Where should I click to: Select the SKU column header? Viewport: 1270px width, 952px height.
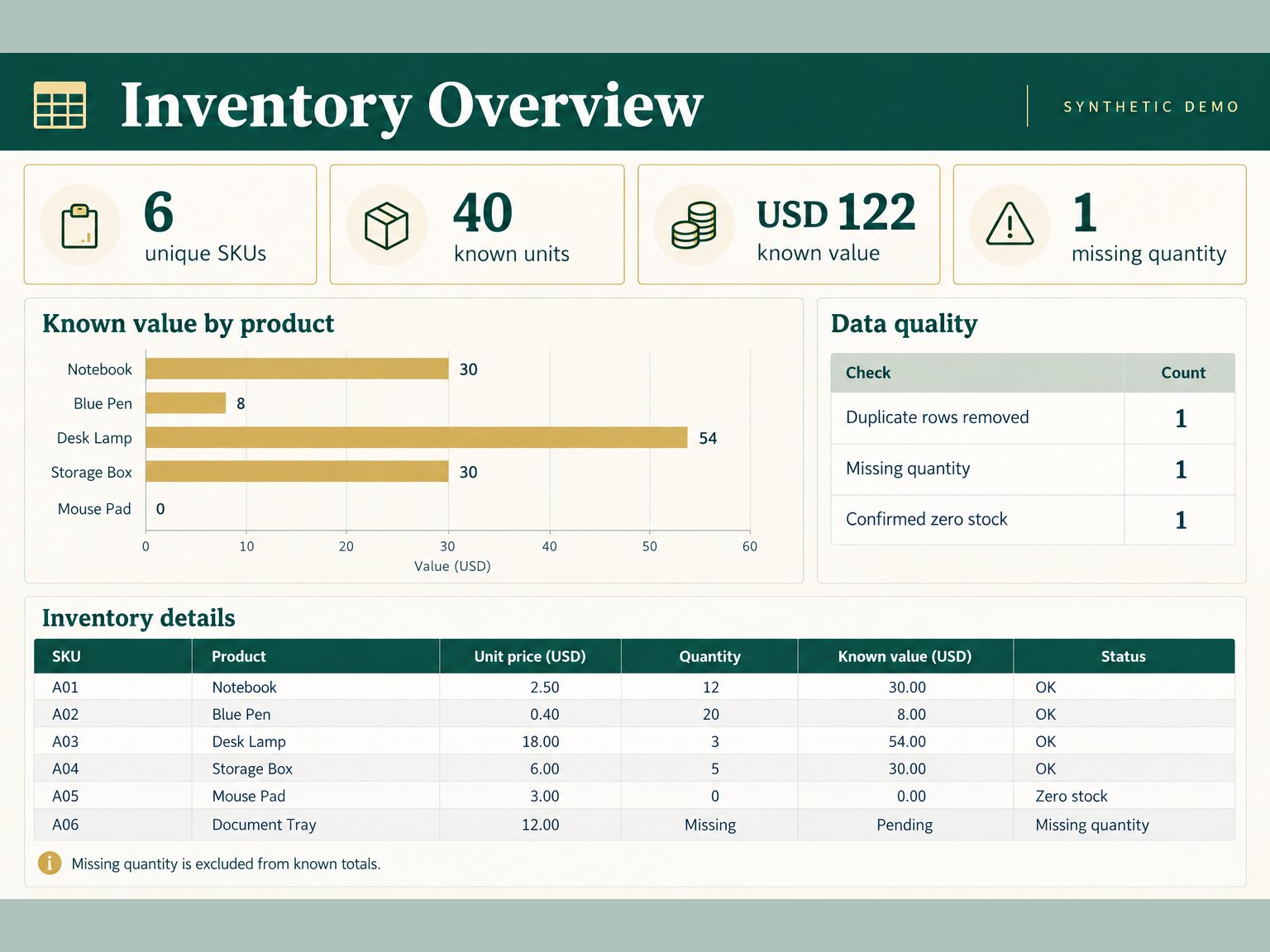[x=112, y=656]
